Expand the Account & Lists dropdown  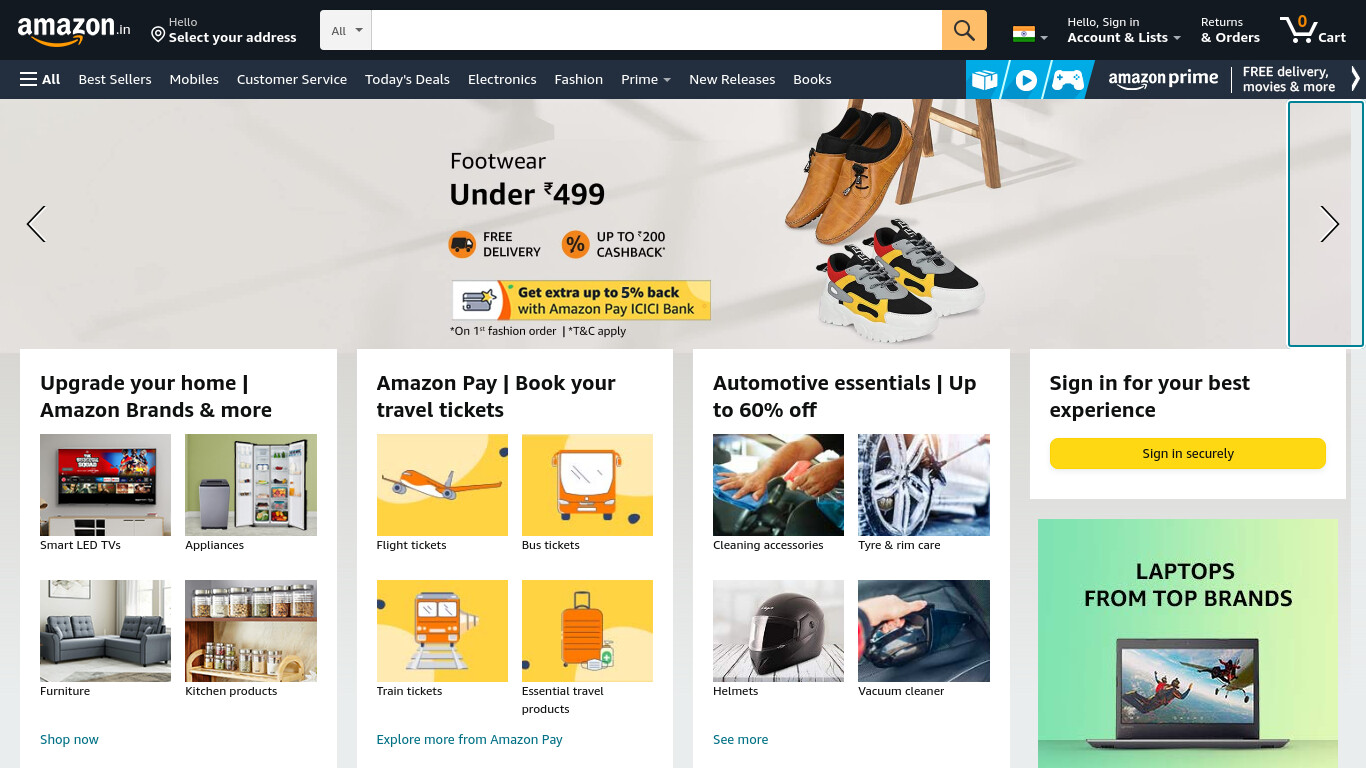pyautogui.click(x=1123, y=30)
